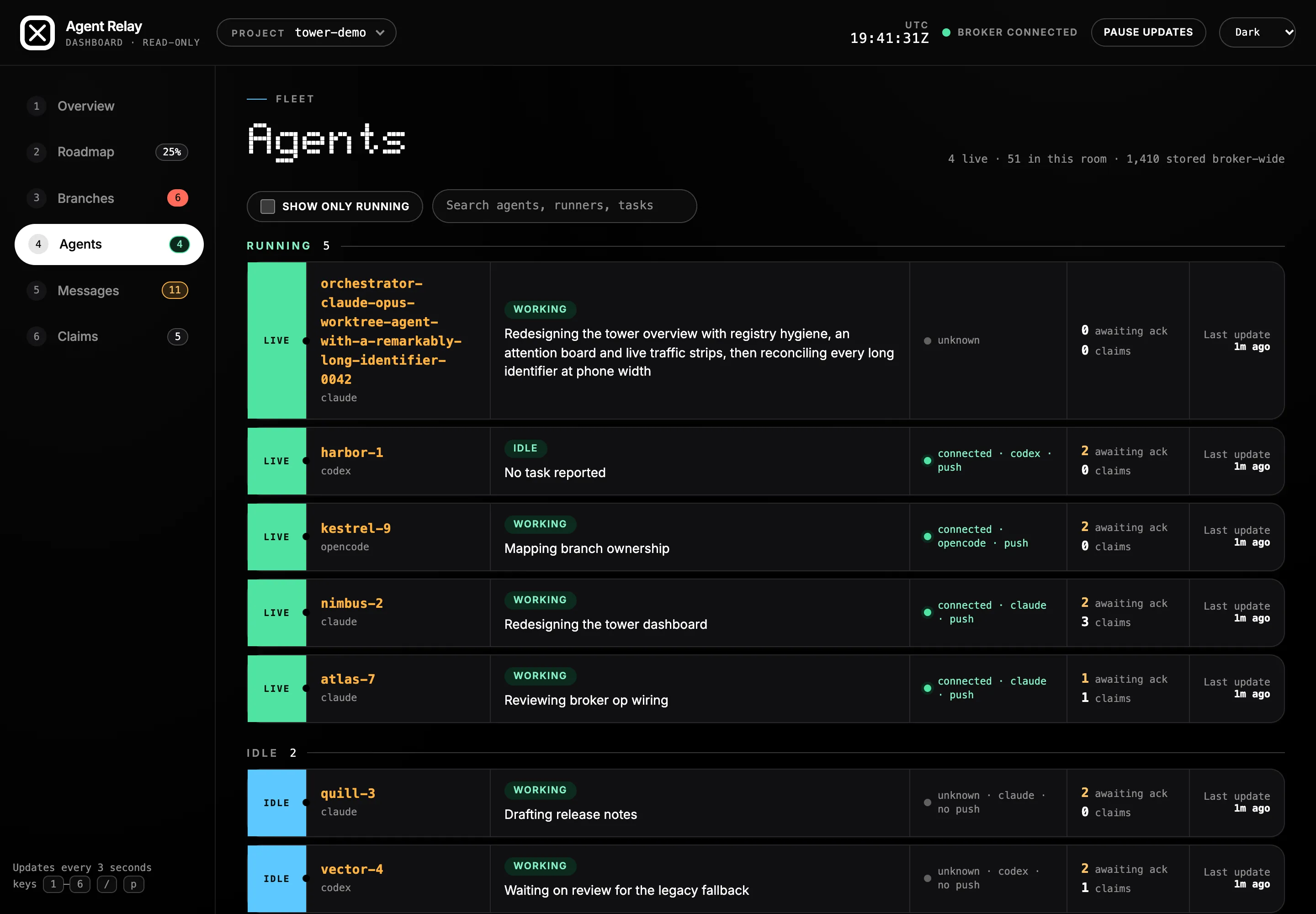Open the Branches section

109,198
